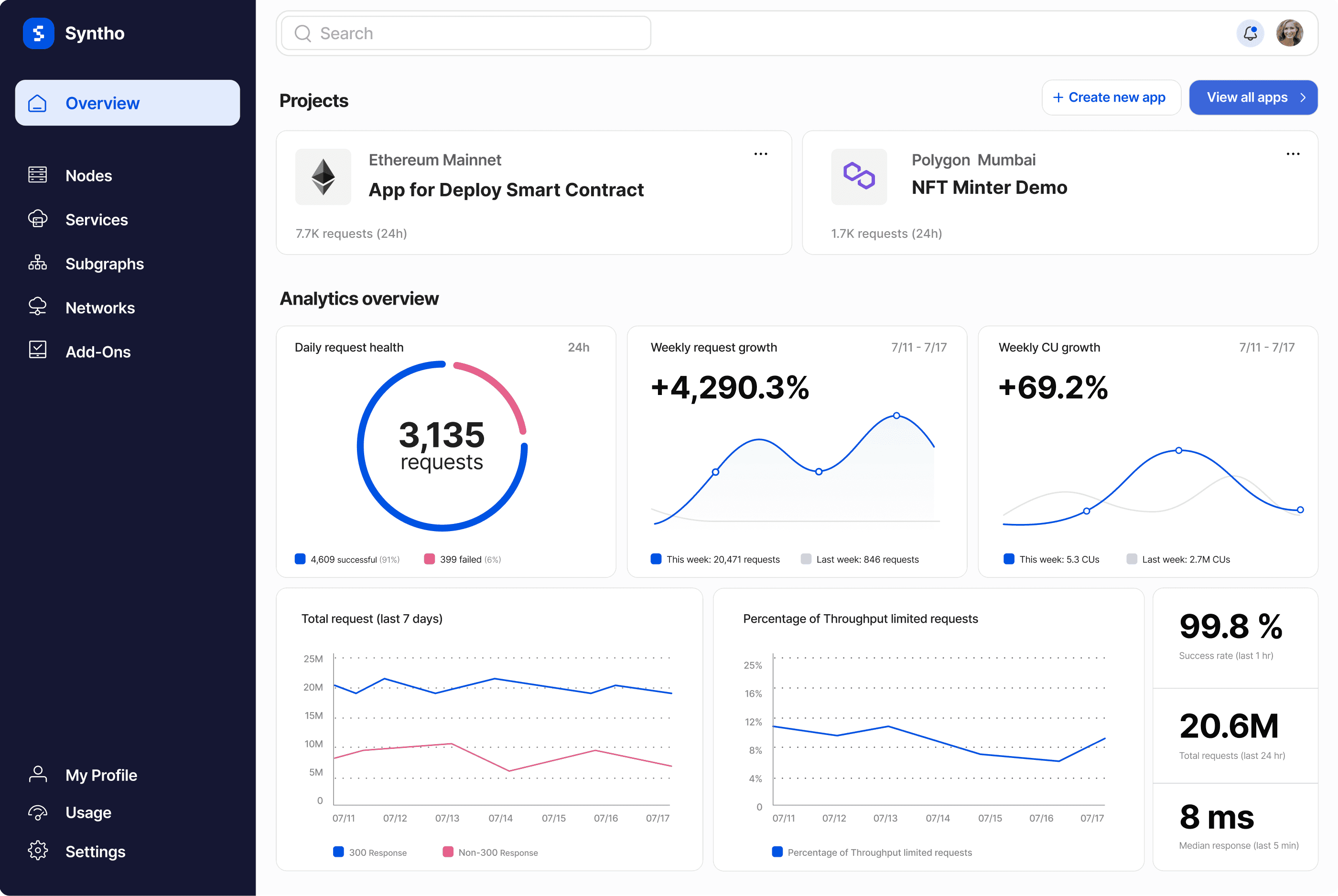Toggle the 300 Response legend item
Screen dimensions: 1338x896
[x=370, y=852]
